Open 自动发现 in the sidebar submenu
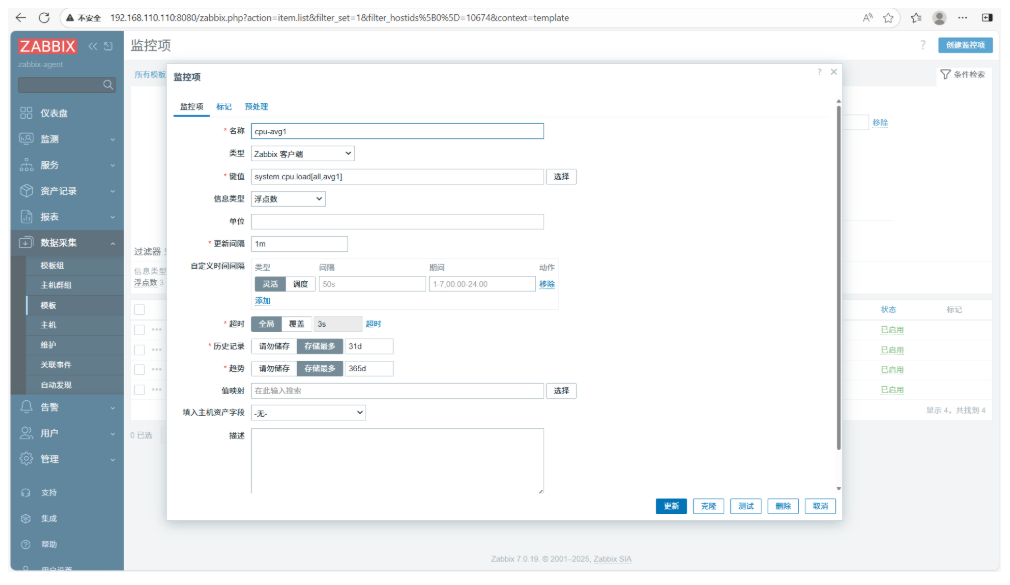1010x585 pixels. tap(56, 385)
